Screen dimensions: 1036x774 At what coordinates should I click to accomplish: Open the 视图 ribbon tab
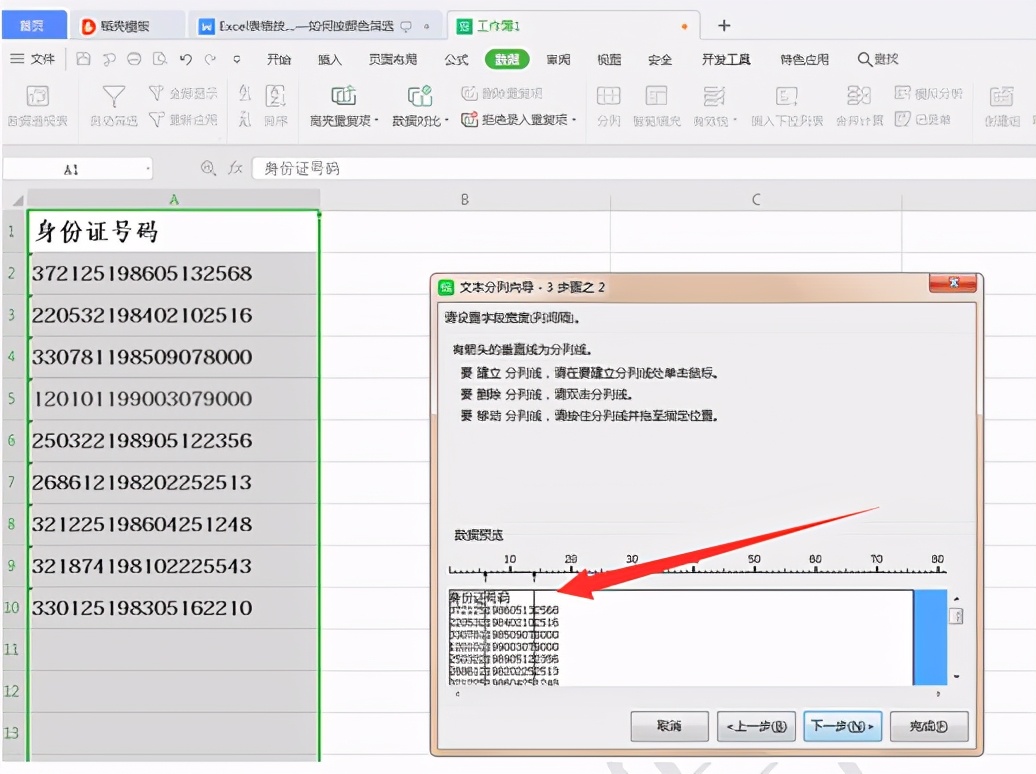(x=609, y=59)
